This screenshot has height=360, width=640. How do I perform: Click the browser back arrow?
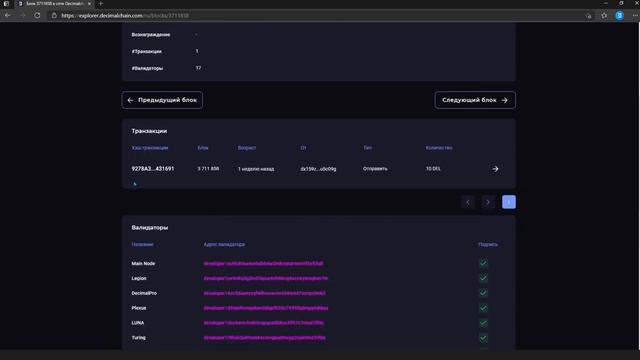tap(8, 16)
